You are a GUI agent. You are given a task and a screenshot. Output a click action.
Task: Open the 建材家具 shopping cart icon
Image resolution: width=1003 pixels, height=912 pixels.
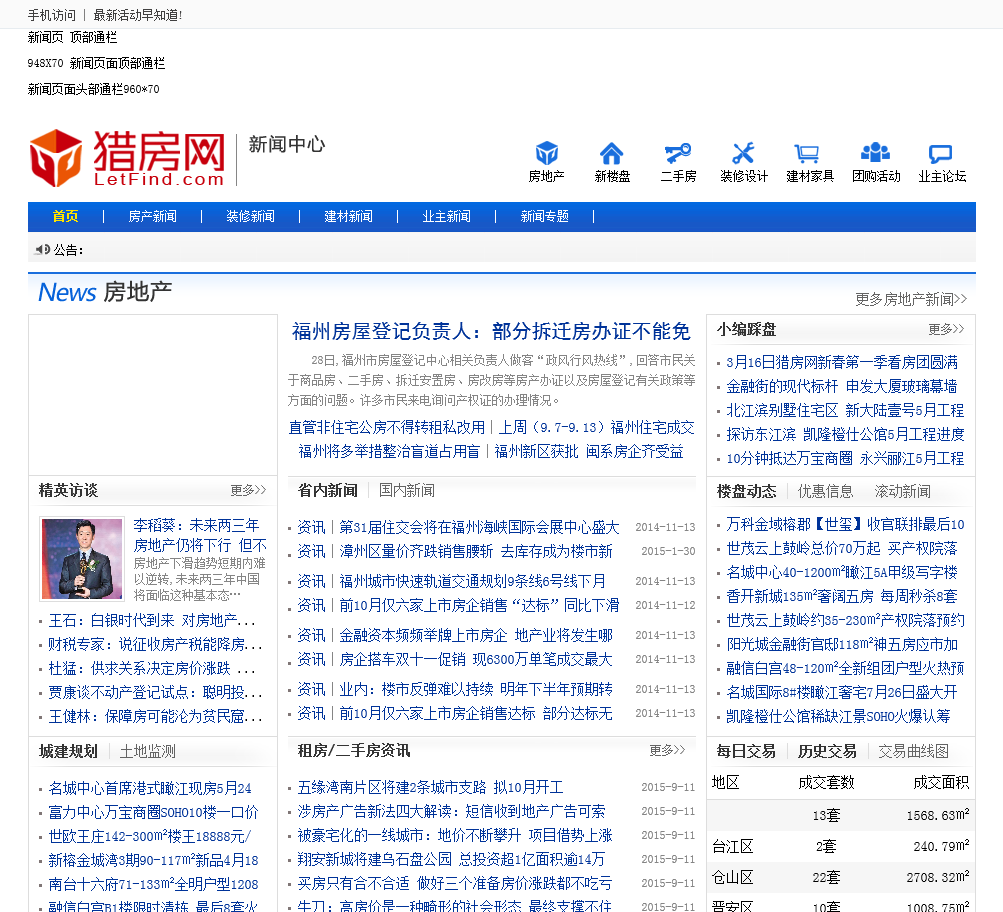pyautogui.click(x=808, y=154)
